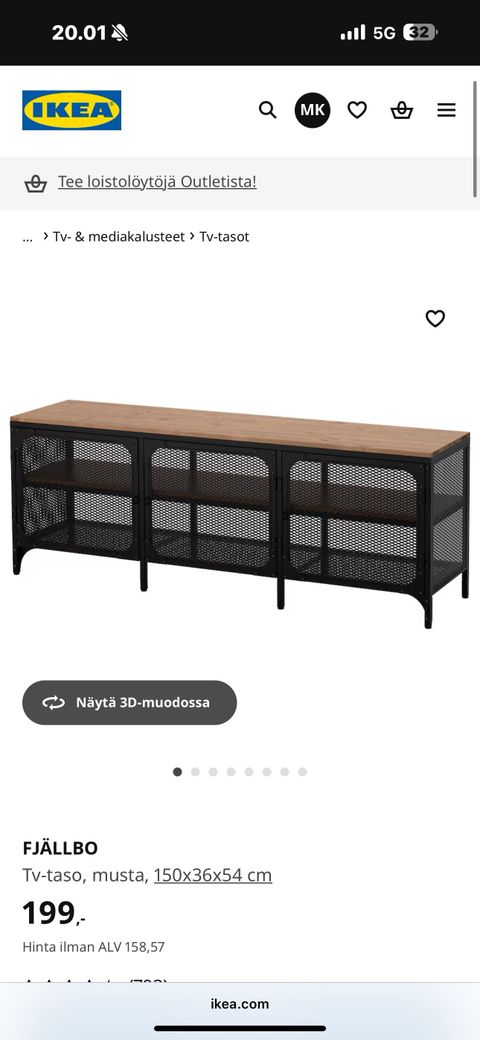Expand the breadcrumb ellipsis
This screenshot has width=480, height=1040.
(27, 237)
